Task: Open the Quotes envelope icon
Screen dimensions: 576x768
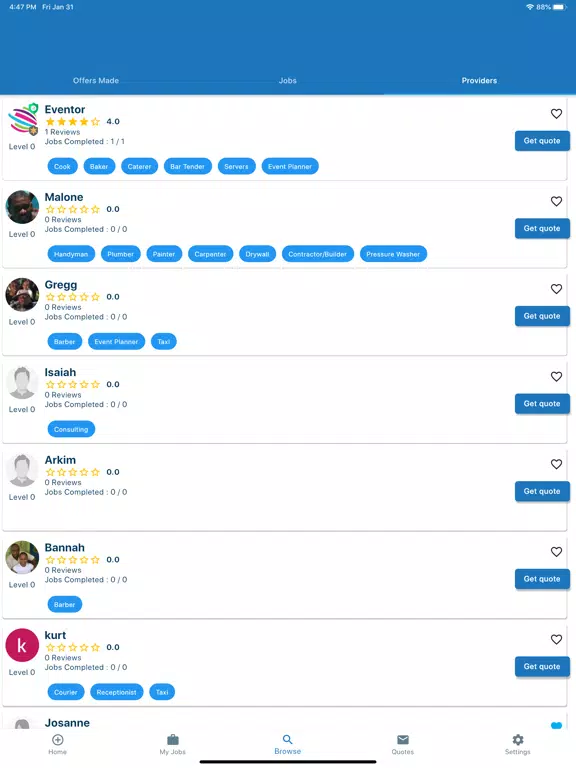Action: pyautogui.click(x=403, y=740)
